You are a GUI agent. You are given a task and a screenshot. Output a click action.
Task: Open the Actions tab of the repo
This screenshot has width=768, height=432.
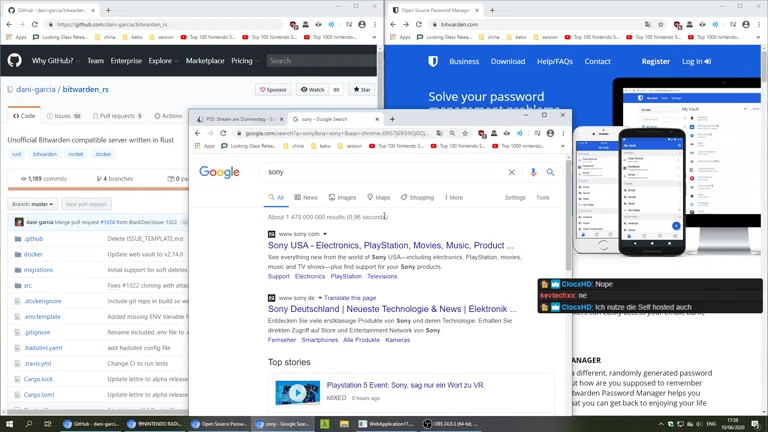(x=168, y=116)
